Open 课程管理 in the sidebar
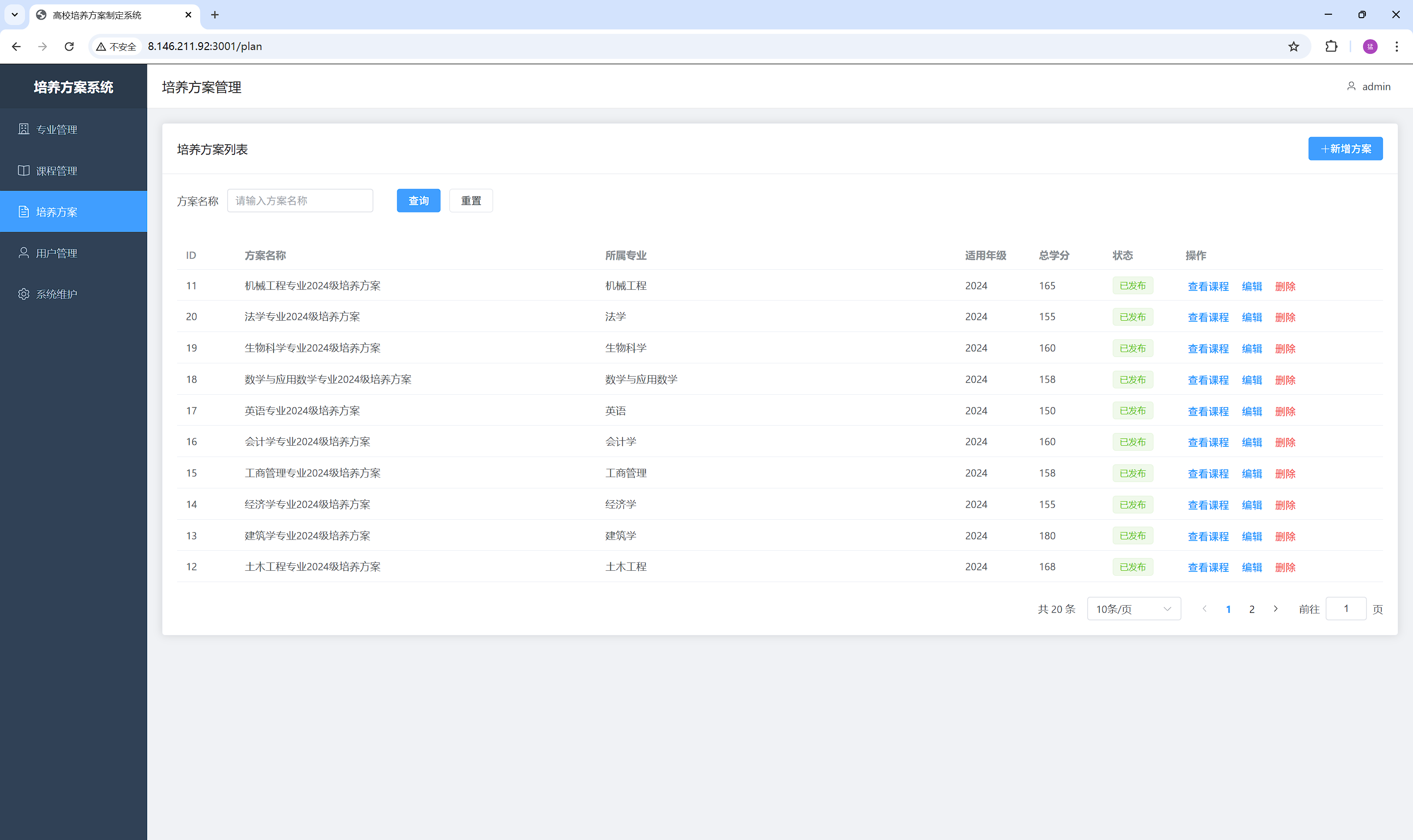This screenshot has width=1413, height=840. [56, 170]
